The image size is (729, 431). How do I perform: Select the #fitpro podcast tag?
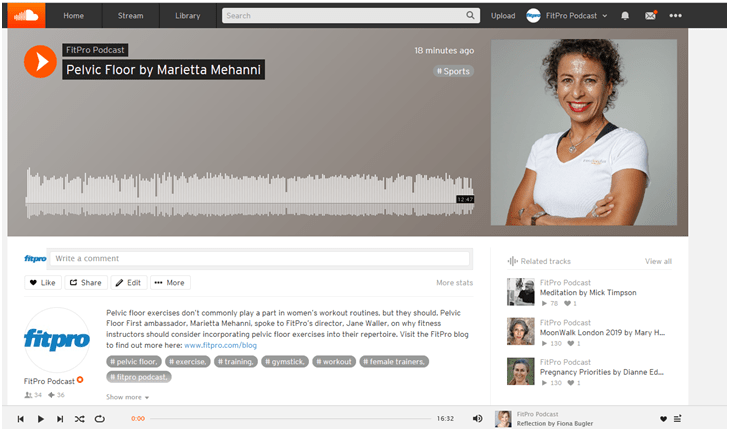pos(139,377)
